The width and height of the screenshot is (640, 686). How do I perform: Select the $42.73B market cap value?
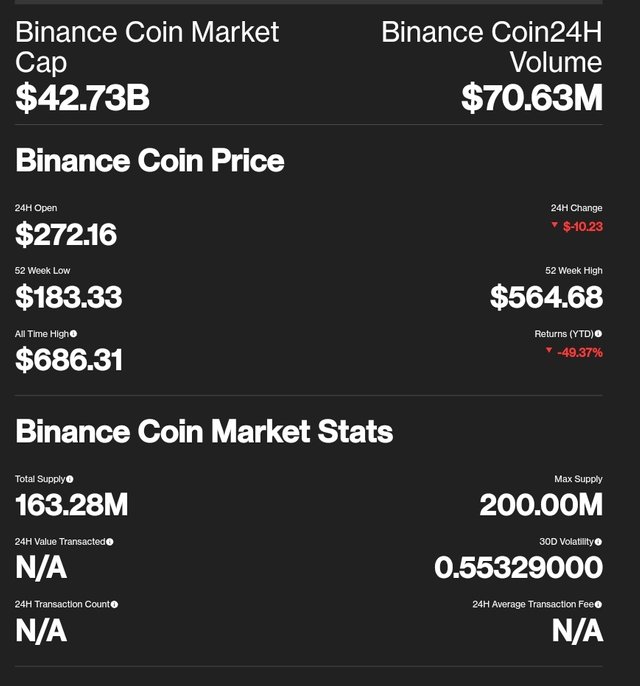point(82,97)
